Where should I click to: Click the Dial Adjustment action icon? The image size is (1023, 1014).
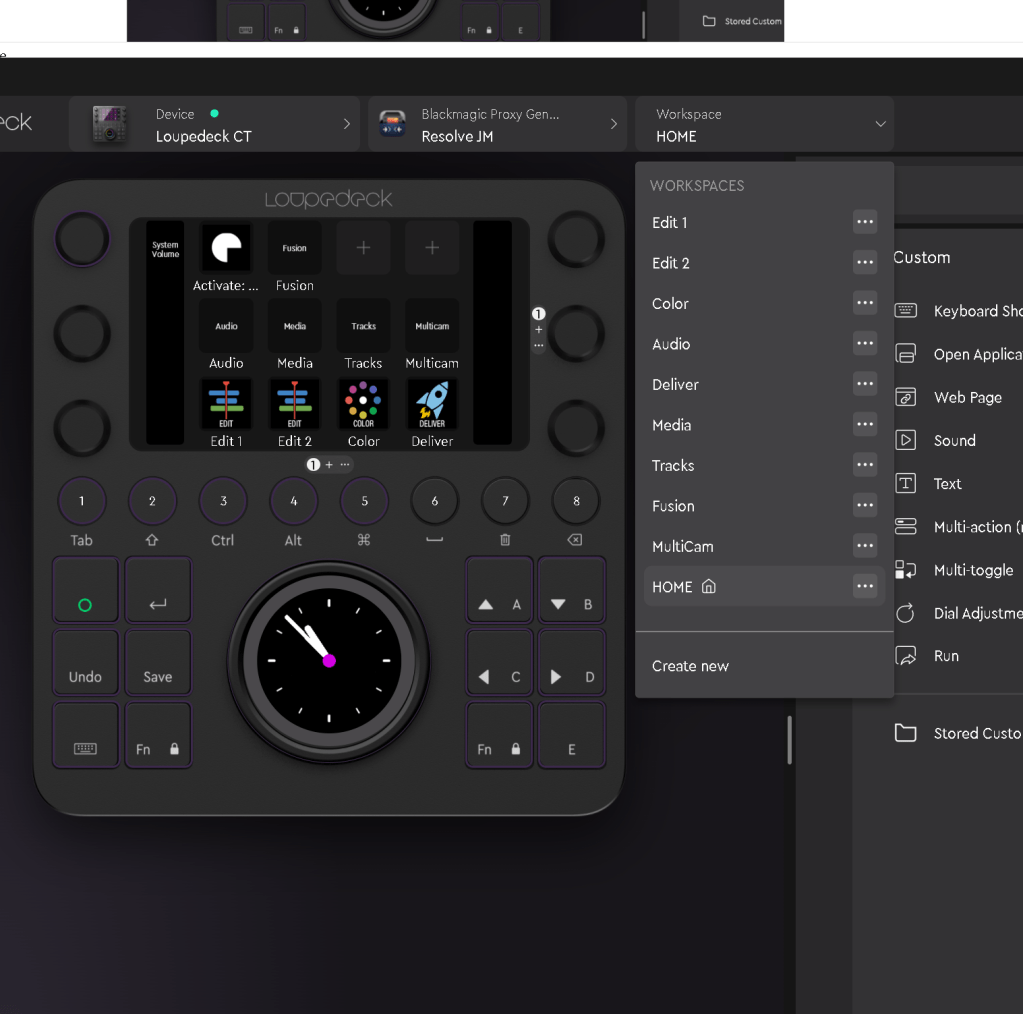pyautogui.click(x=905, y=613)
